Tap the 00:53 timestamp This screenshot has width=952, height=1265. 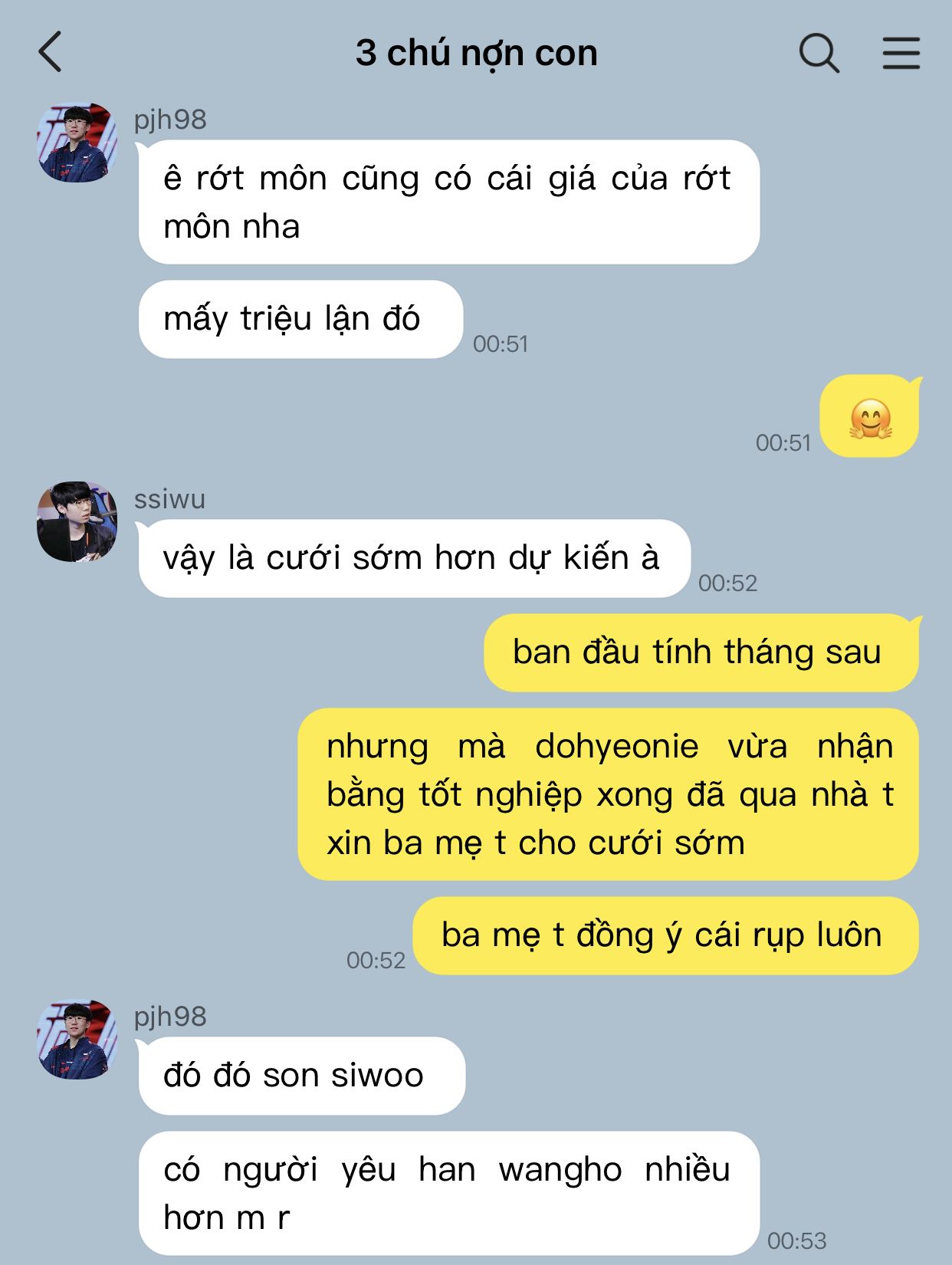pyautogui.click(x=797, y=1240)
